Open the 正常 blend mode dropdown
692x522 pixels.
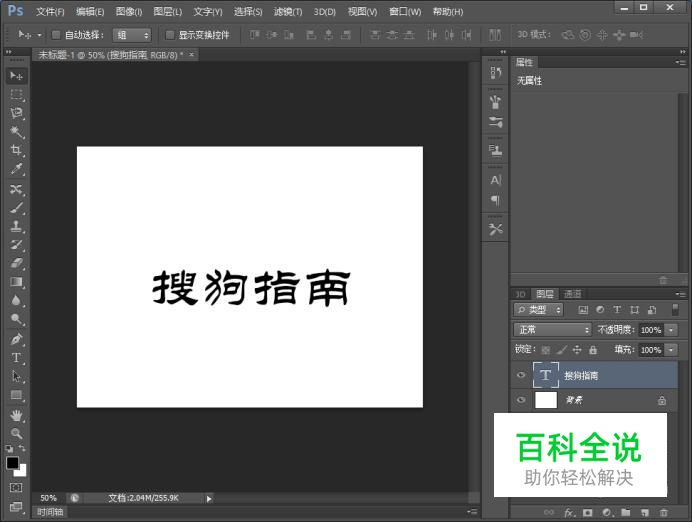point(552,330)
